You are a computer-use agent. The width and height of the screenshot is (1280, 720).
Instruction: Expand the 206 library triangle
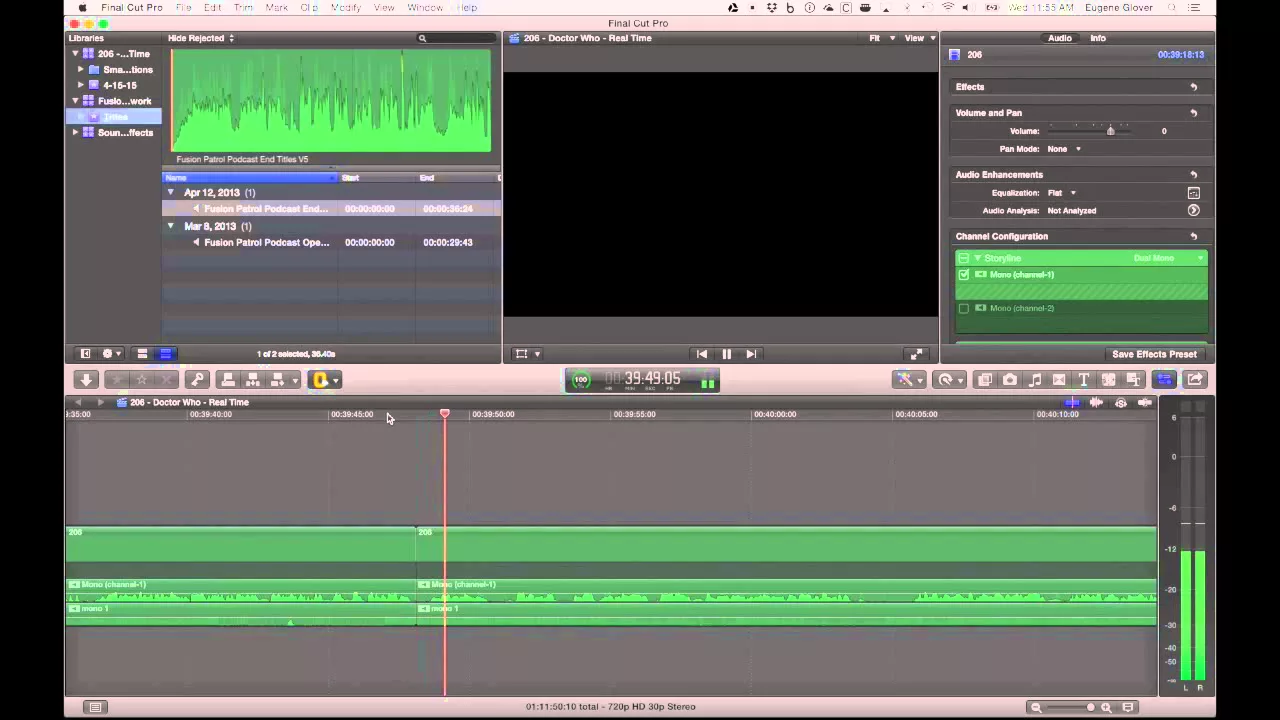point(75,54)
